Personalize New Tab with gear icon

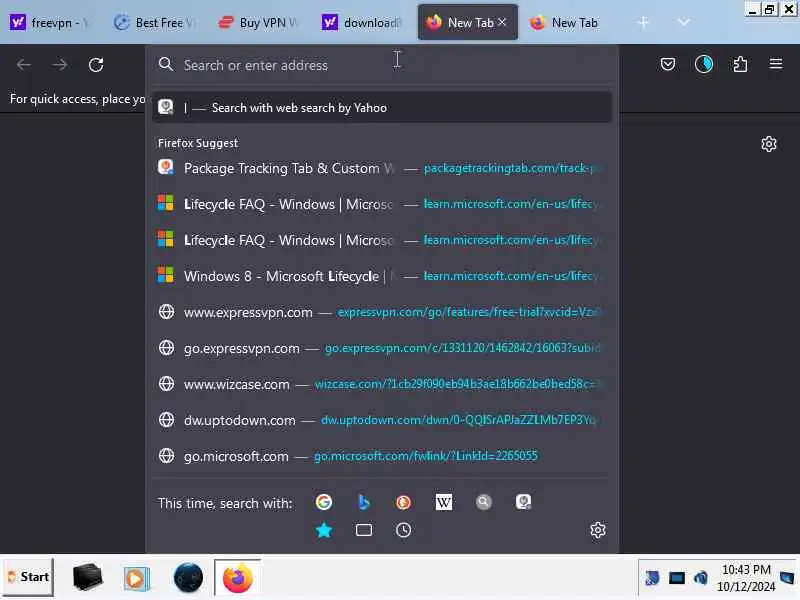pos(768,144)
